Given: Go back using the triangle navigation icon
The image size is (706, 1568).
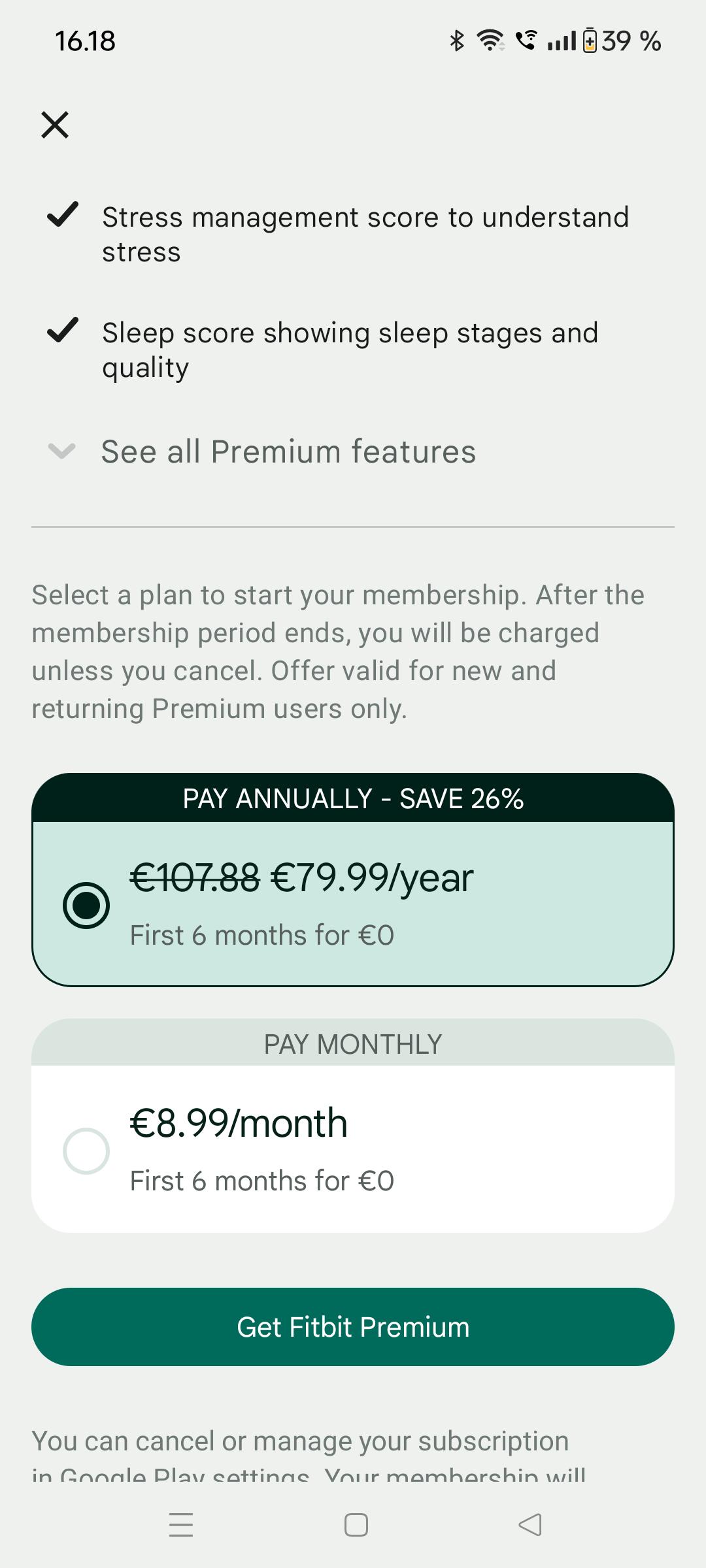Looking at the screenshot, I should coord(530,1525).
